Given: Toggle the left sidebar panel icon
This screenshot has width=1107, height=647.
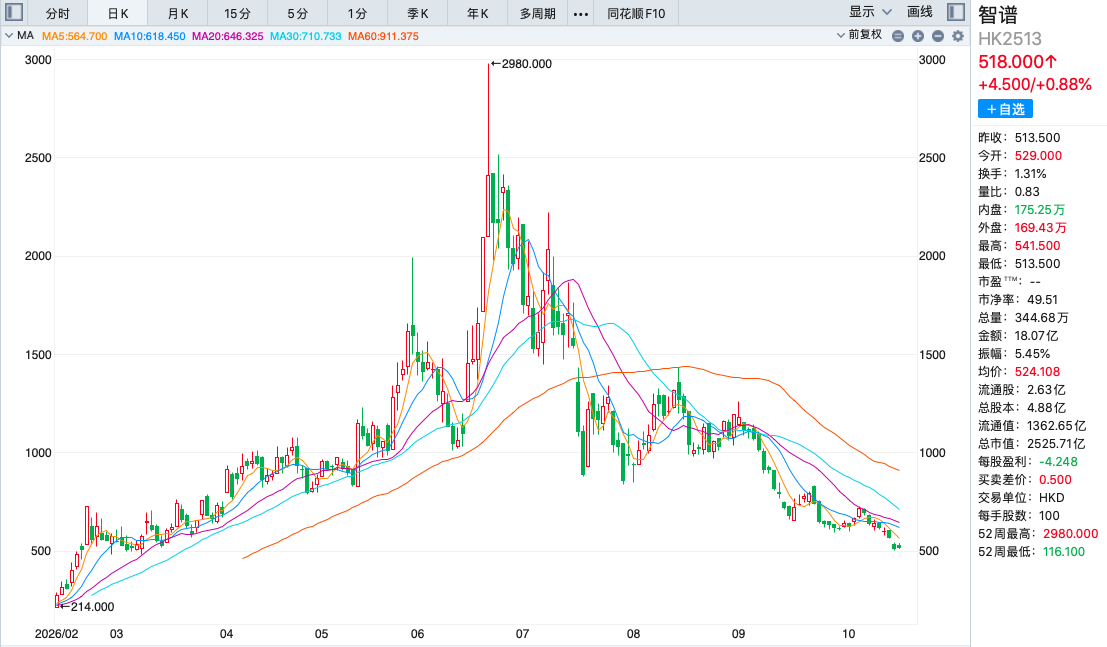Looking at the screenshot, I should coord(14,12).
